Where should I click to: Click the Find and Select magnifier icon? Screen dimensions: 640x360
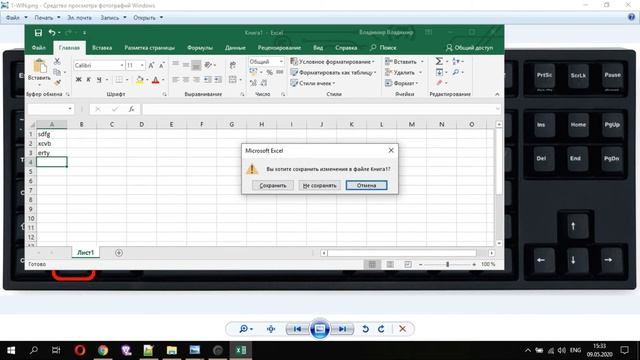456,72
